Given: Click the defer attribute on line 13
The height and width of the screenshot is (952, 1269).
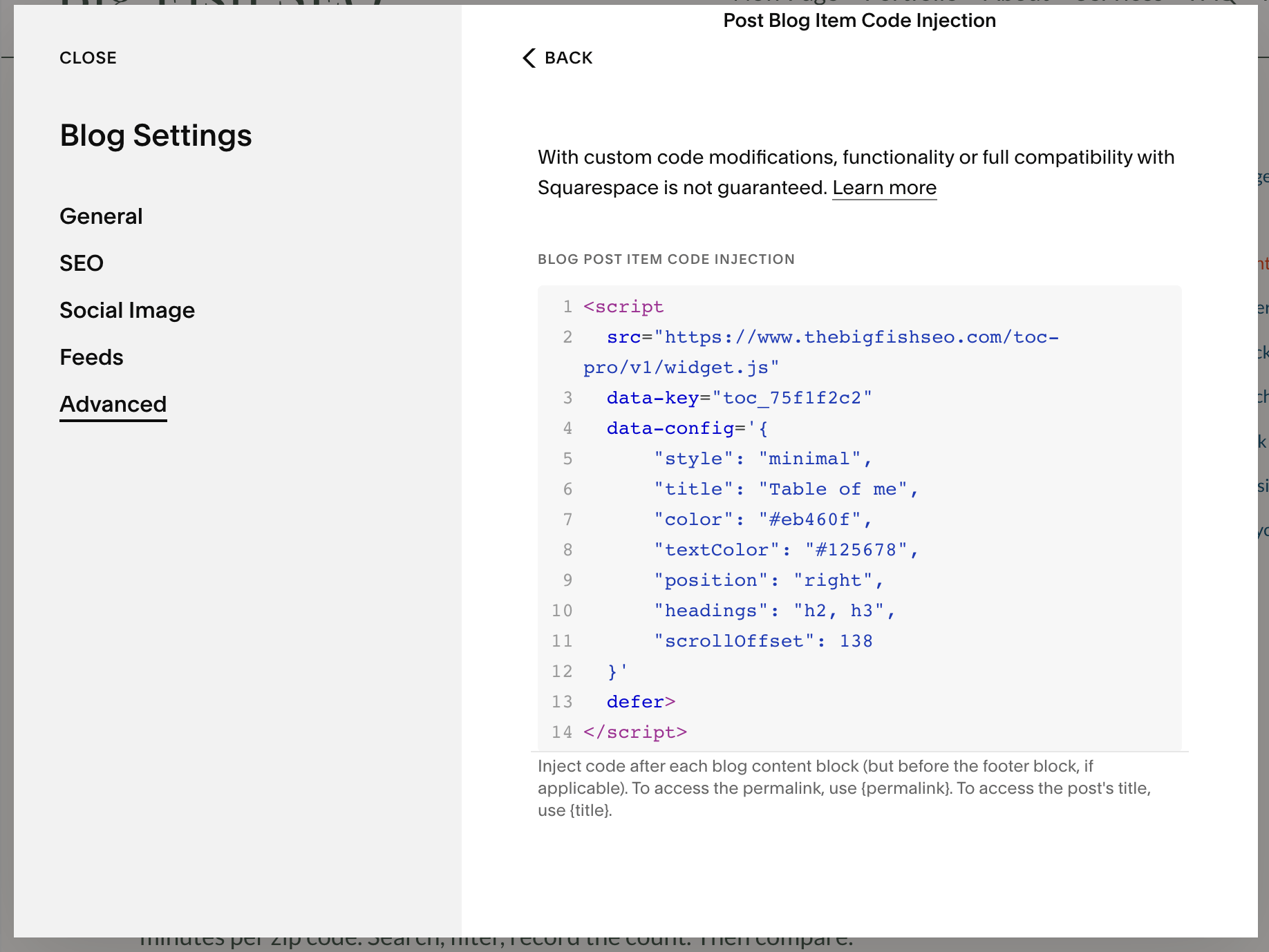Looking at the screenshot, I should (x=635, y=701).
